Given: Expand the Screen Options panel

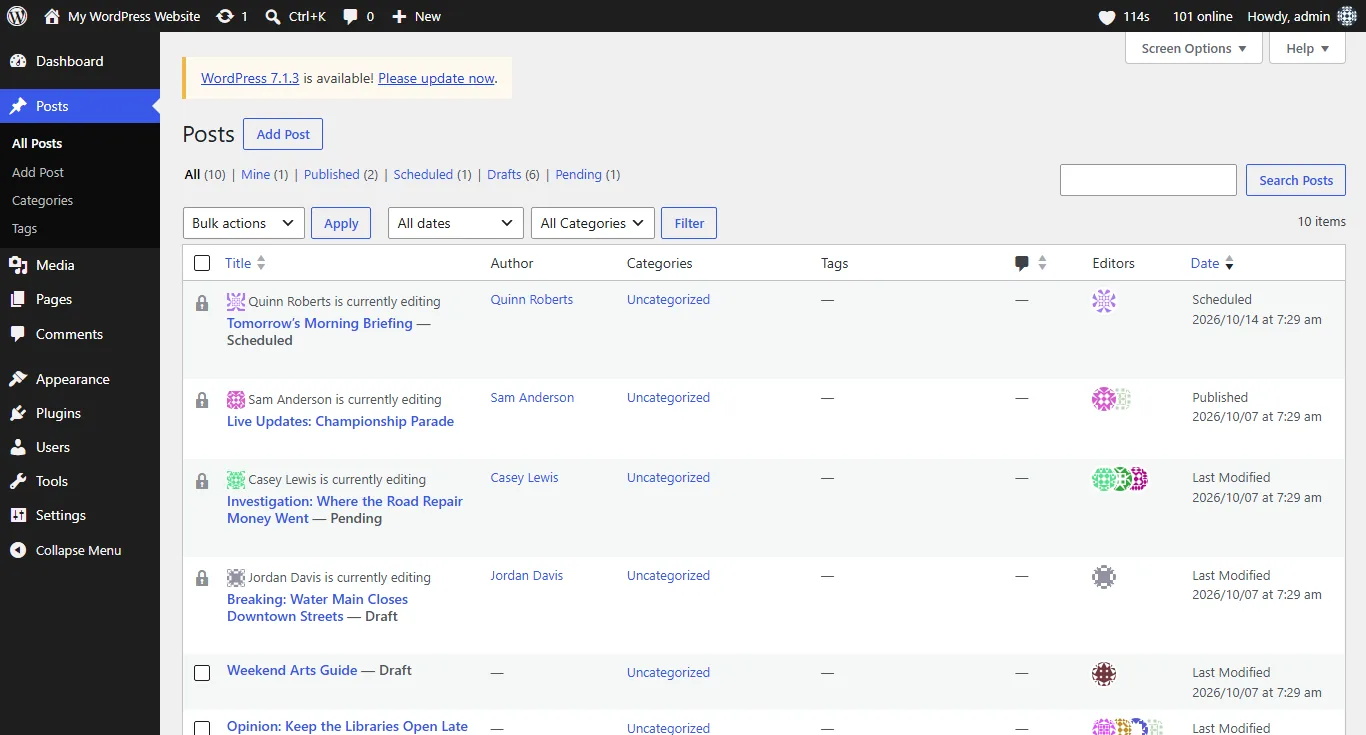Looking at the screenshot, I should pos(1193,48).
